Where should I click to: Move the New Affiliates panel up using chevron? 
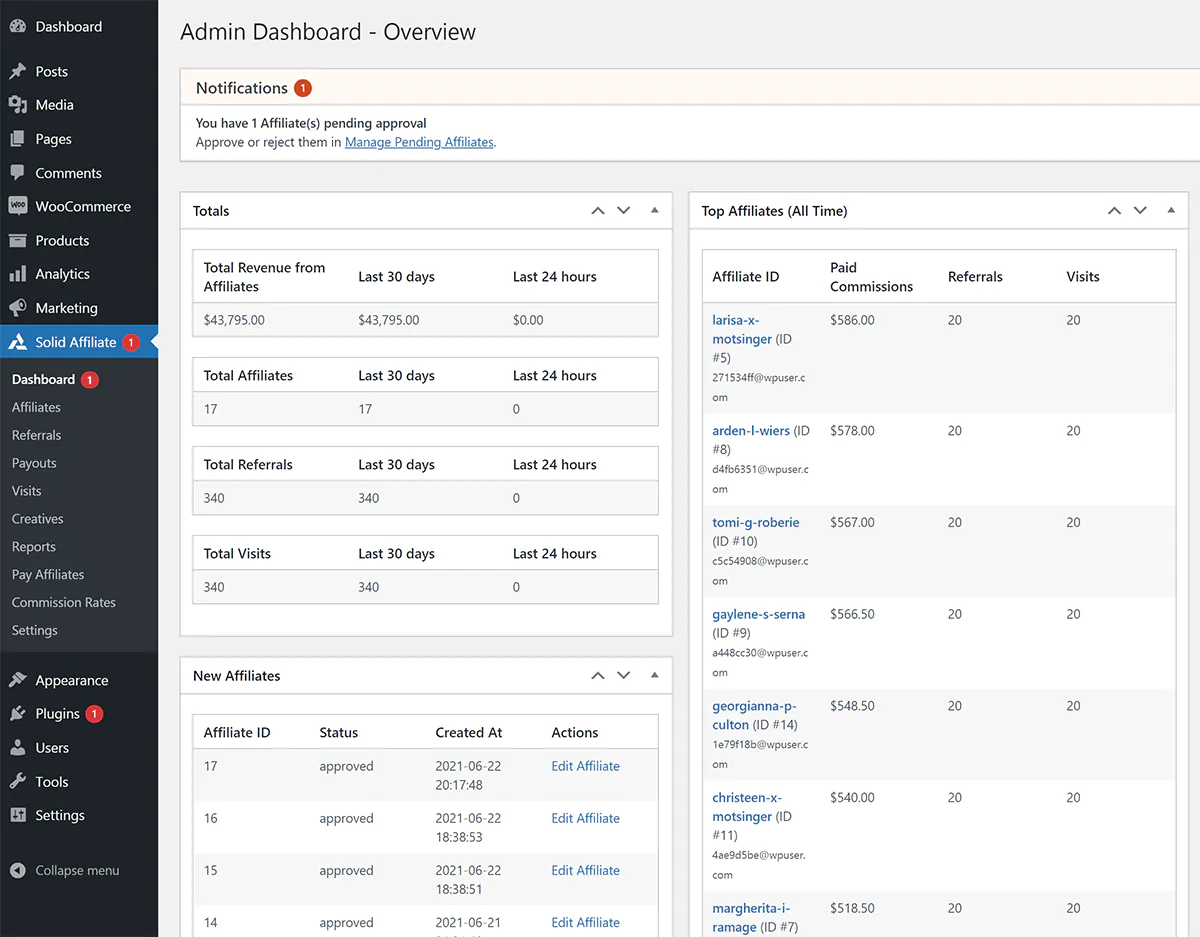(597, 675)
